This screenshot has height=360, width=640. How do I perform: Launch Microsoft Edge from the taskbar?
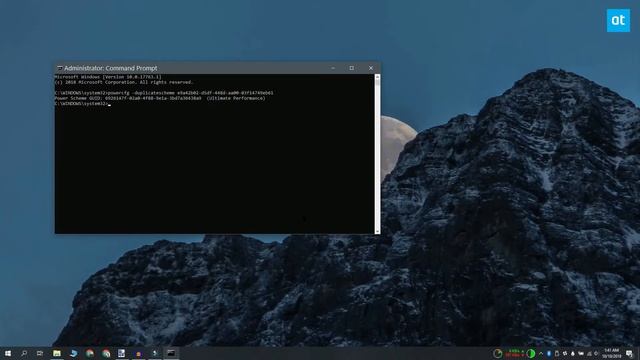coord(73,353)
